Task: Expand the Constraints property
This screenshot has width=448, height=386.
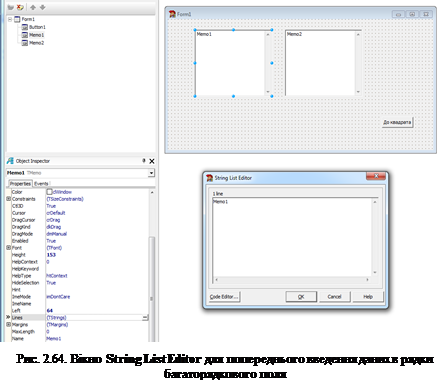Action: point(9,199)
